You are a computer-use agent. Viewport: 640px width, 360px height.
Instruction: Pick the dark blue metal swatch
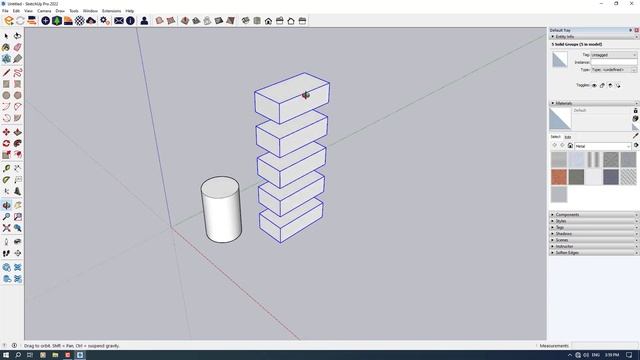611,177
